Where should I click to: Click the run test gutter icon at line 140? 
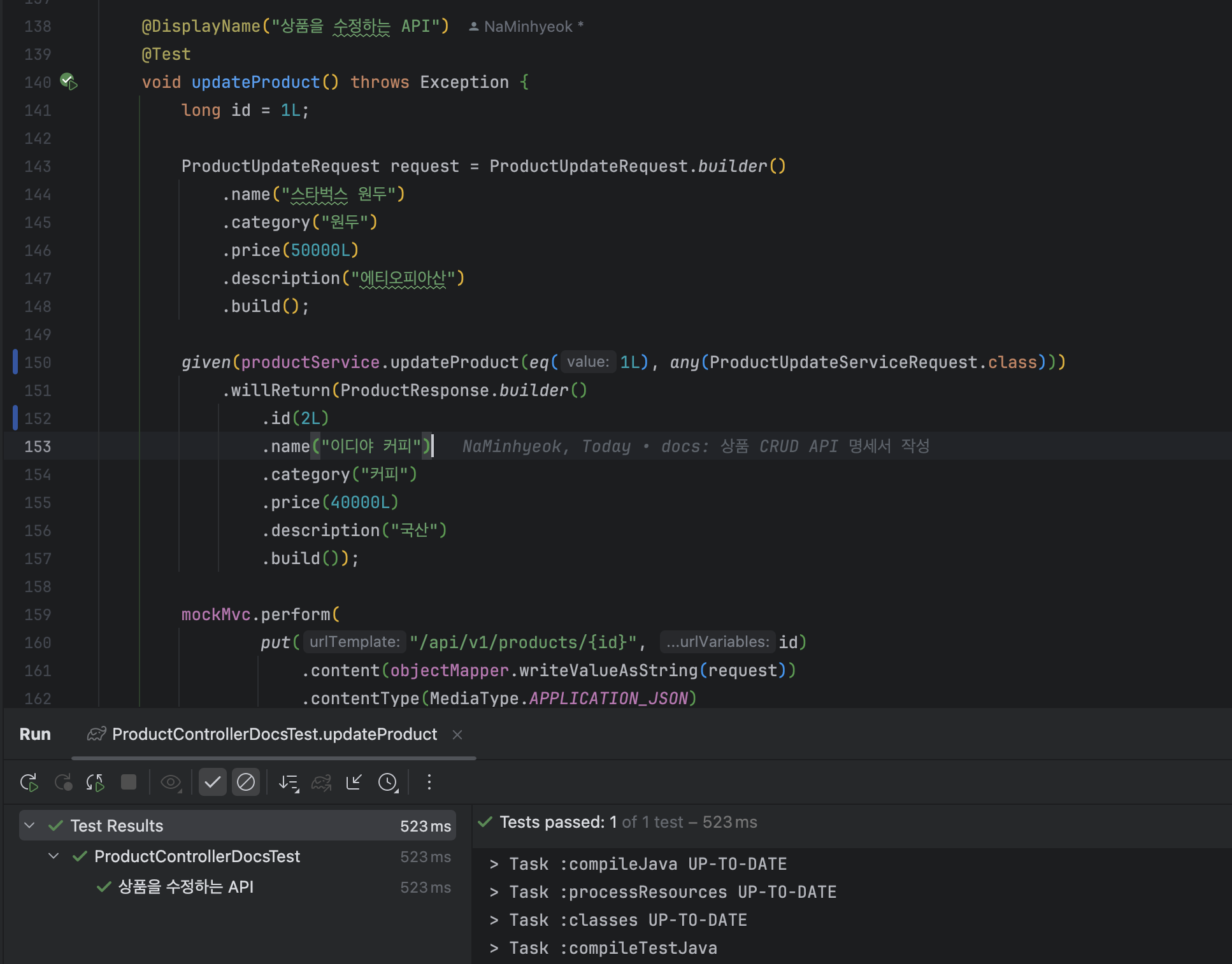pyautogui.click(x=69, y=82)
